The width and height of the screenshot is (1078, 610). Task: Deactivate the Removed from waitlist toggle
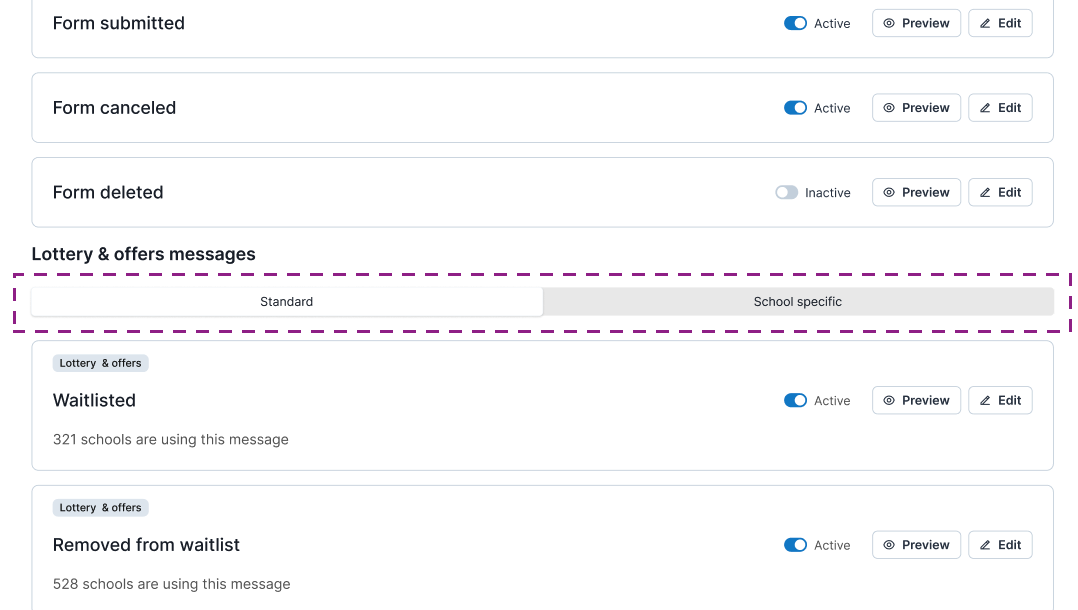[795, 544]
